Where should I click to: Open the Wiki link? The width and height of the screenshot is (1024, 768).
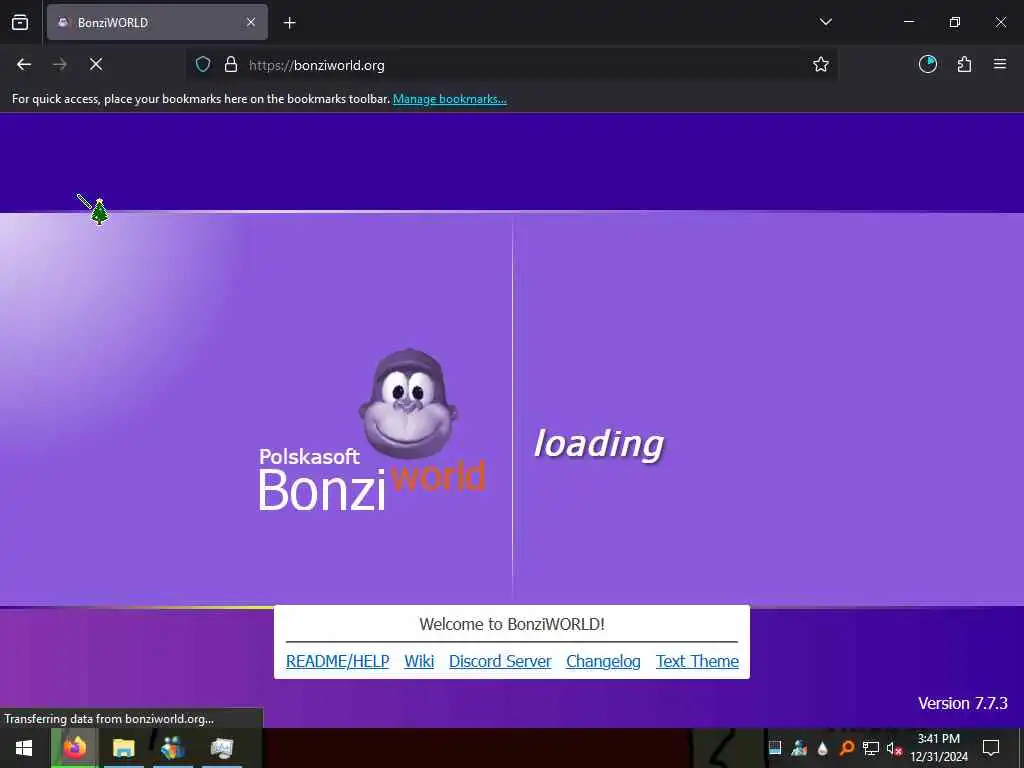tap(419, 662)
